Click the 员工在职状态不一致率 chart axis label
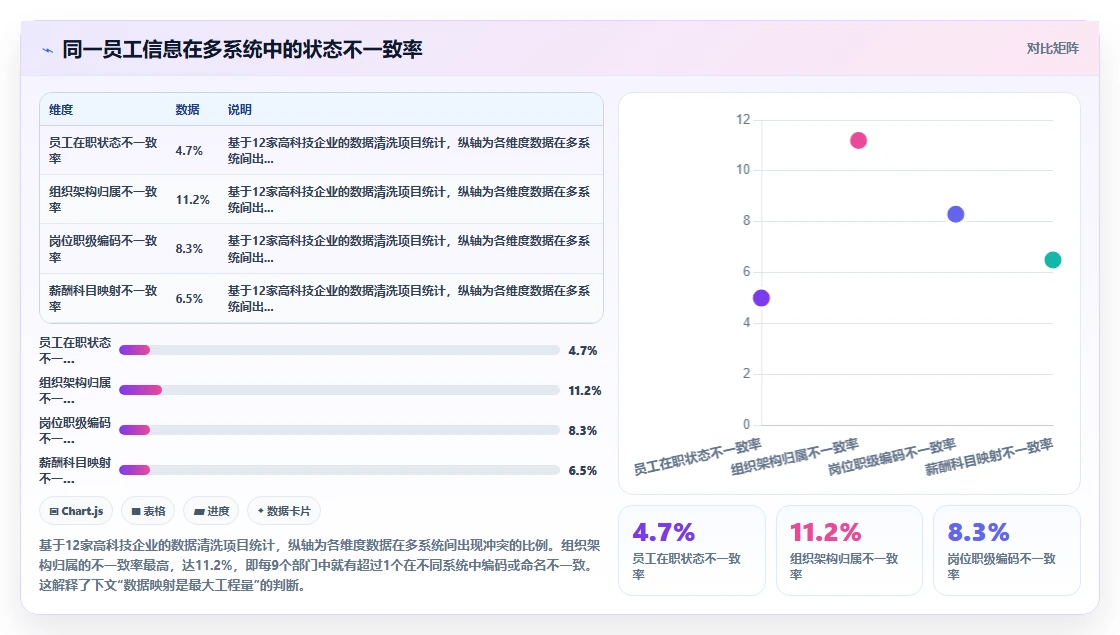 pos(697,457)
